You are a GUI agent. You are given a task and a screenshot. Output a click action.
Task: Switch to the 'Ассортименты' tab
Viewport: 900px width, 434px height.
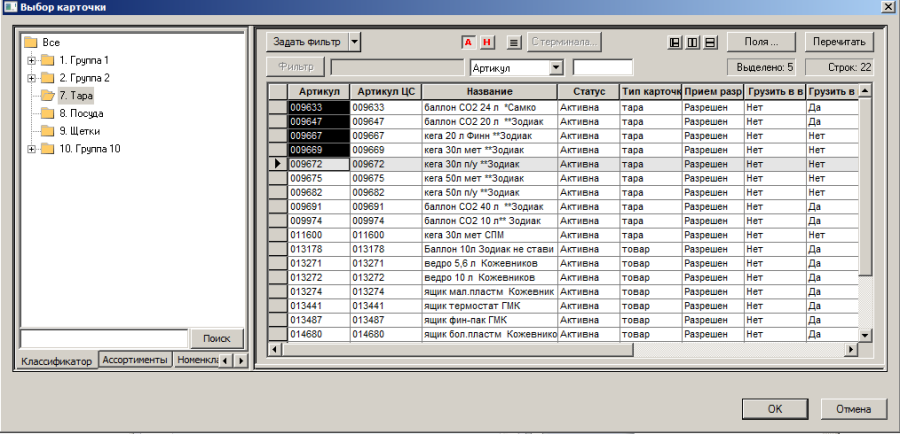coord(136,359)
